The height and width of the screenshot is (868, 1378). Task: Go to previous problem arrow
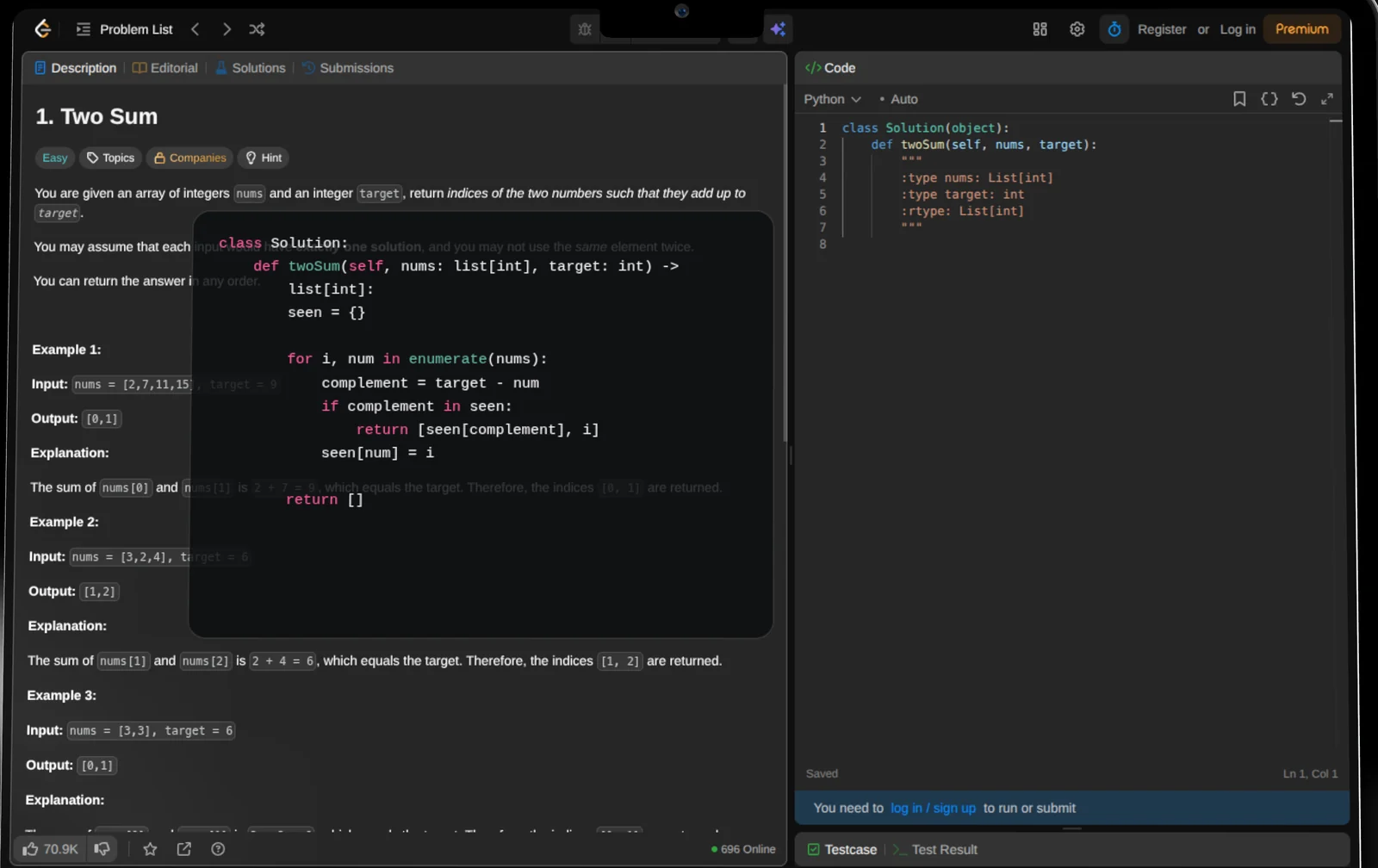[x=196, y=29]
